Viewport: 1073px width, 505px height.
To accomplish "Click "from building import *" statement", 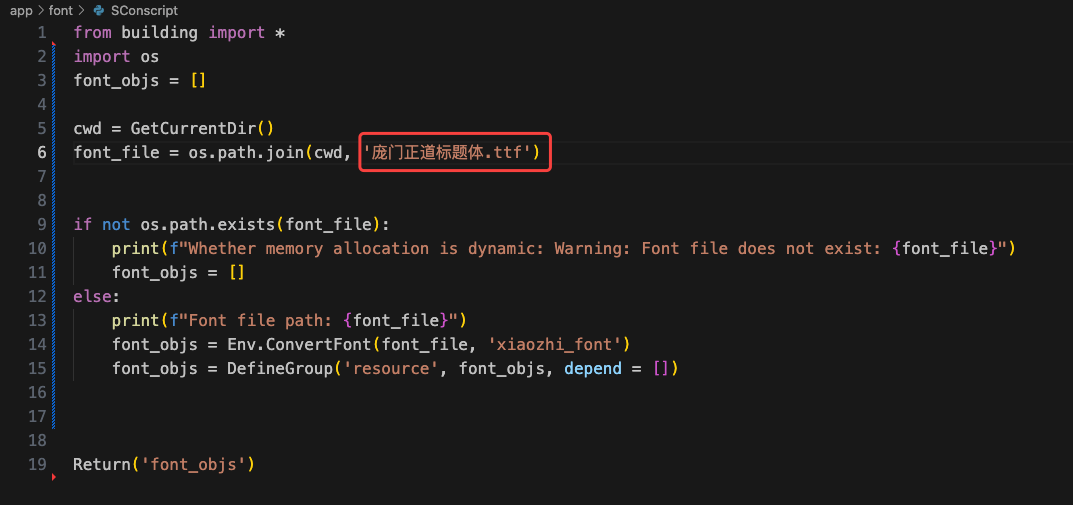I will (180, 32).
